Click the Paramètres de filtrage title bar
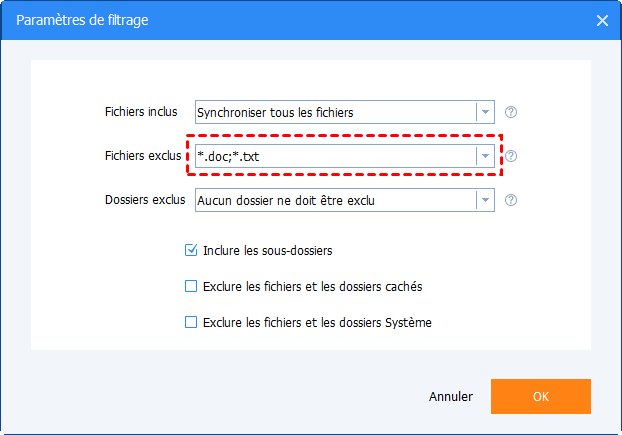This screenshot has width=622, height=435. pos(300,20)
